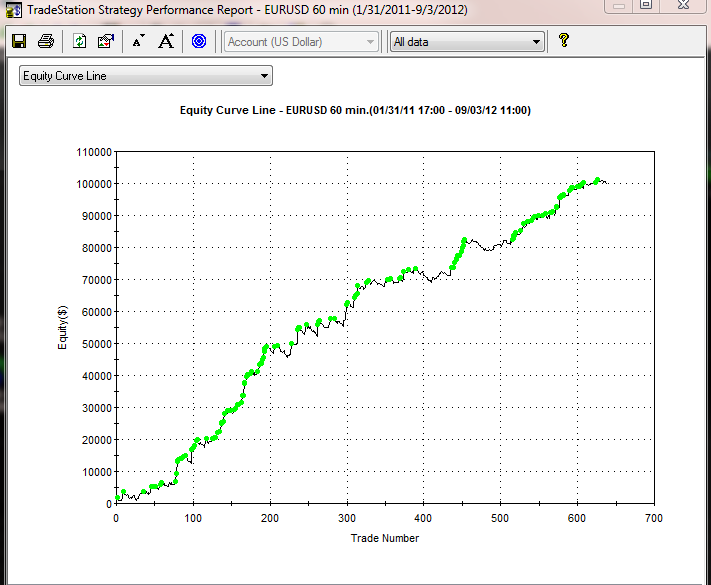Viewport: 711px width, 585px height.
Task: Open the Equity Curve Line graph selector
Action: 146,76
